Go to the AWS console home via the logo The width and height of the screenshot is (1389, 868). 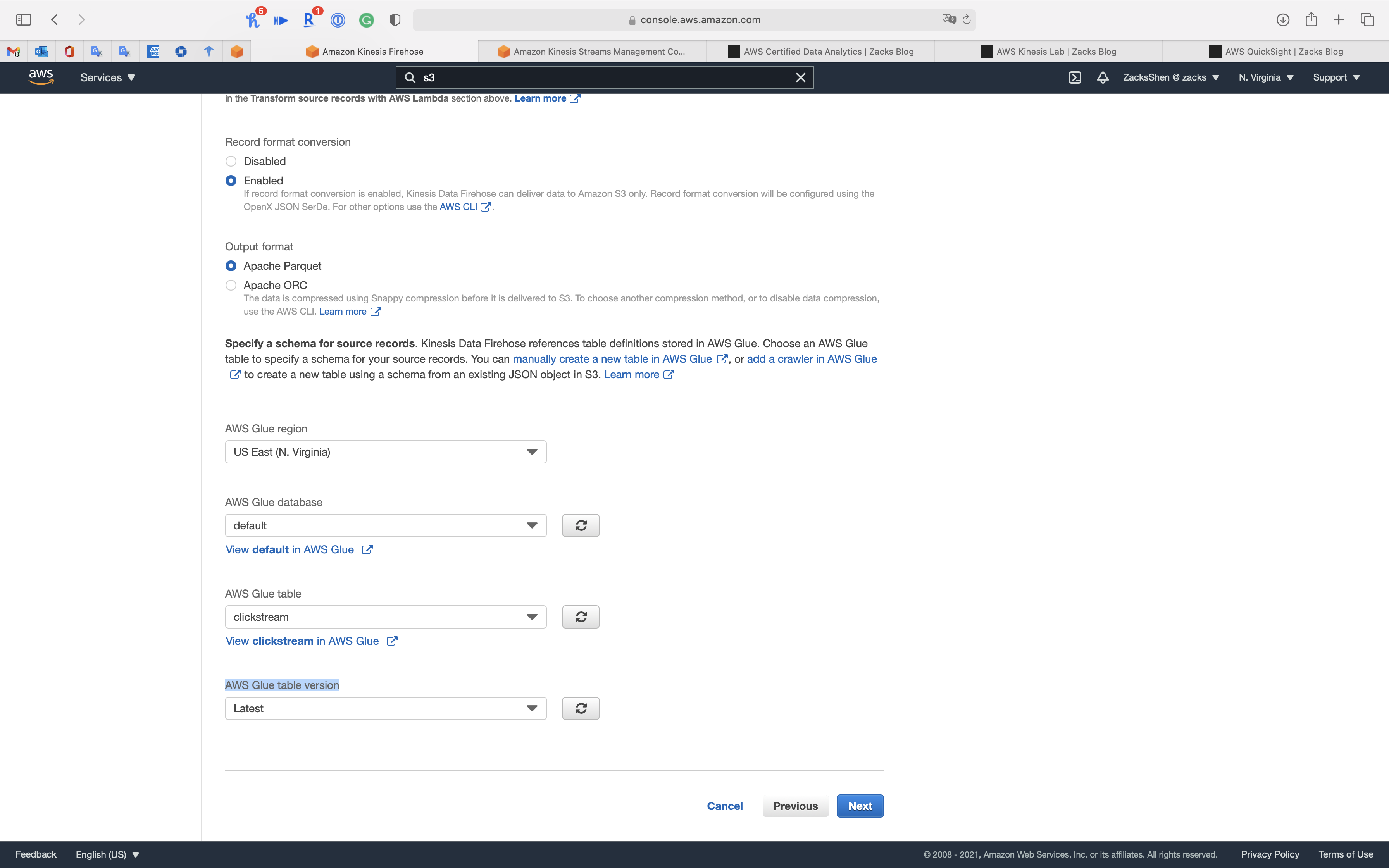[41, 77]
